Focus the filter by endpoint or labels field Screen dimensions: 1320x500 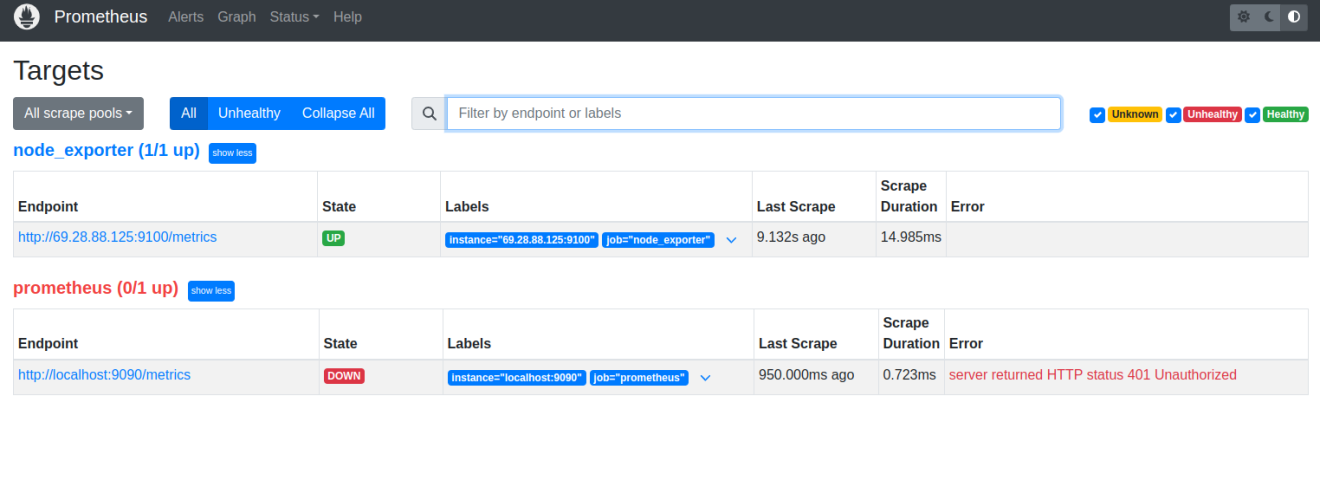[753, 114]
